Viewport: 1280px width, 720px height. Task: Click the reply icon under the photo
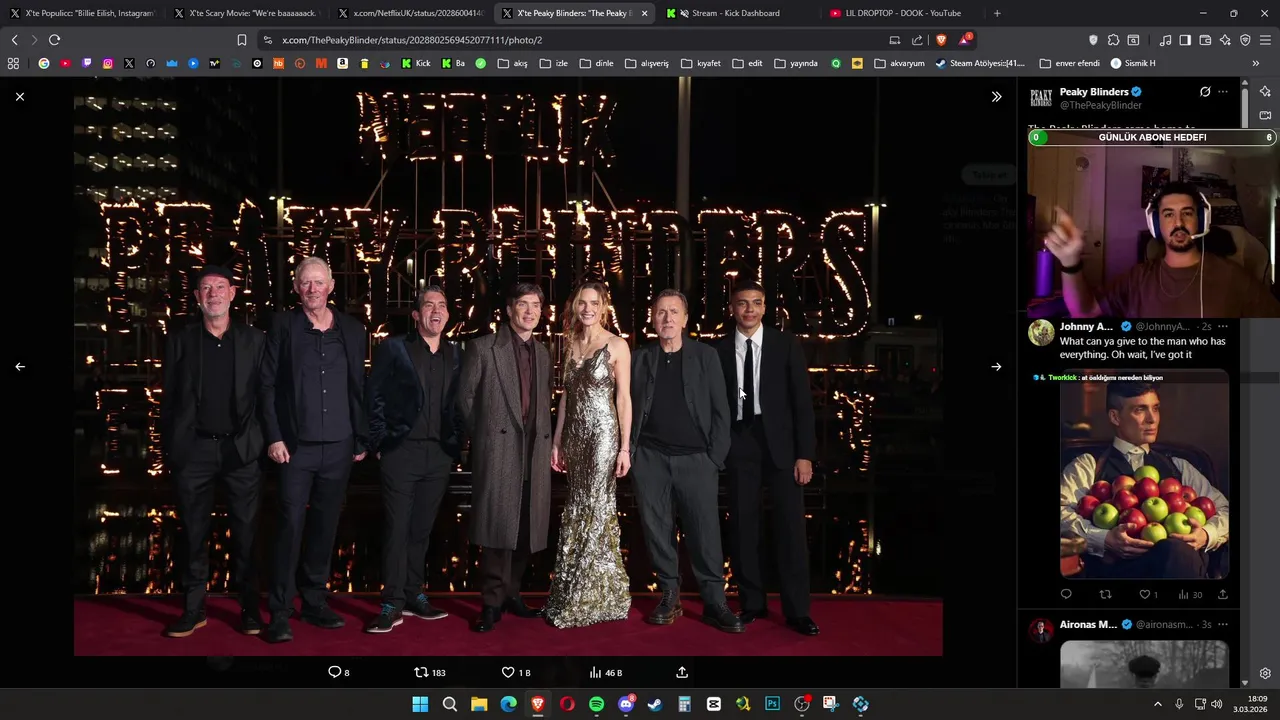click(335, 672)
